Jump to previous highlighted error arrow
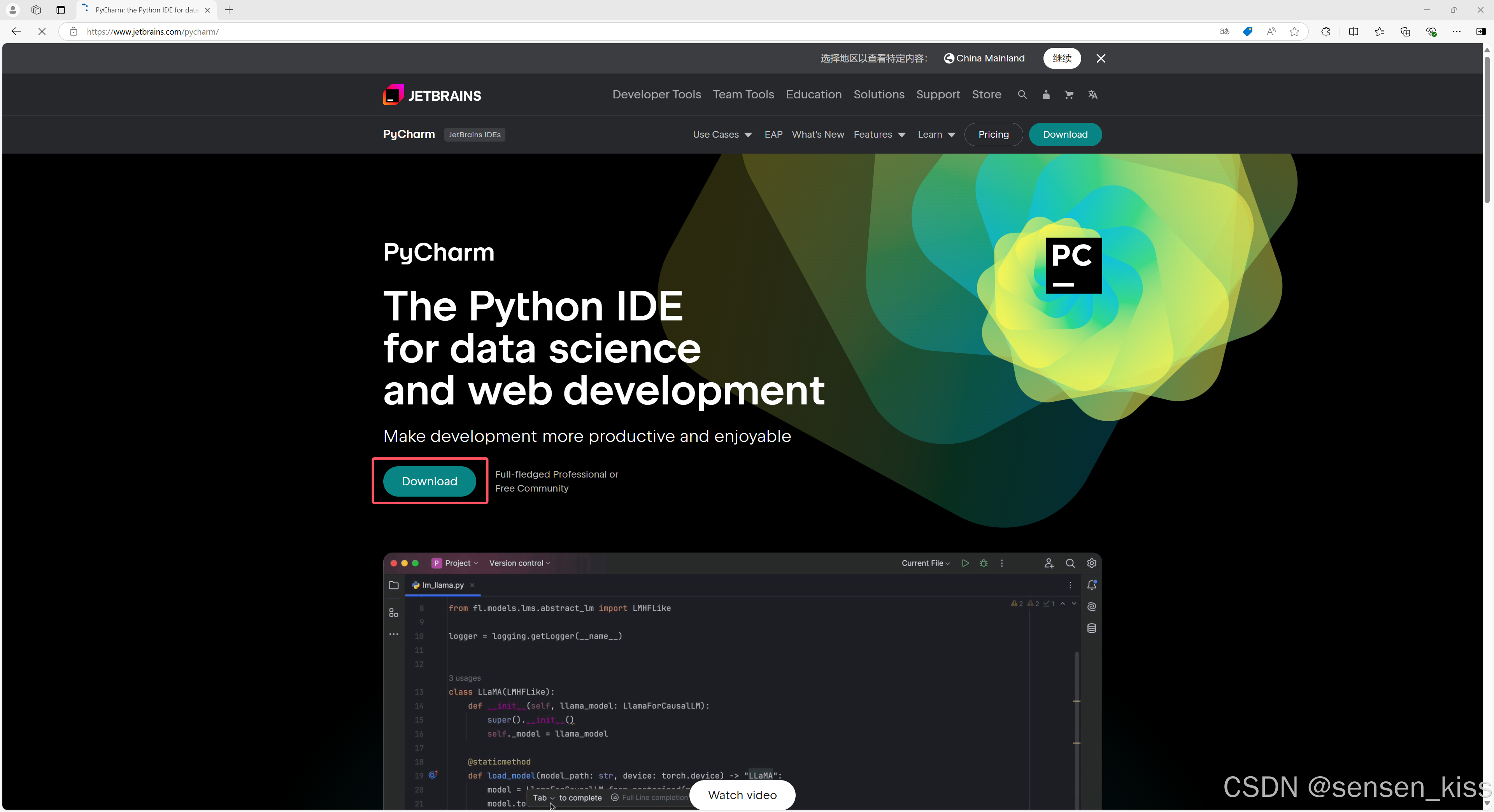 coord(1063,603)
